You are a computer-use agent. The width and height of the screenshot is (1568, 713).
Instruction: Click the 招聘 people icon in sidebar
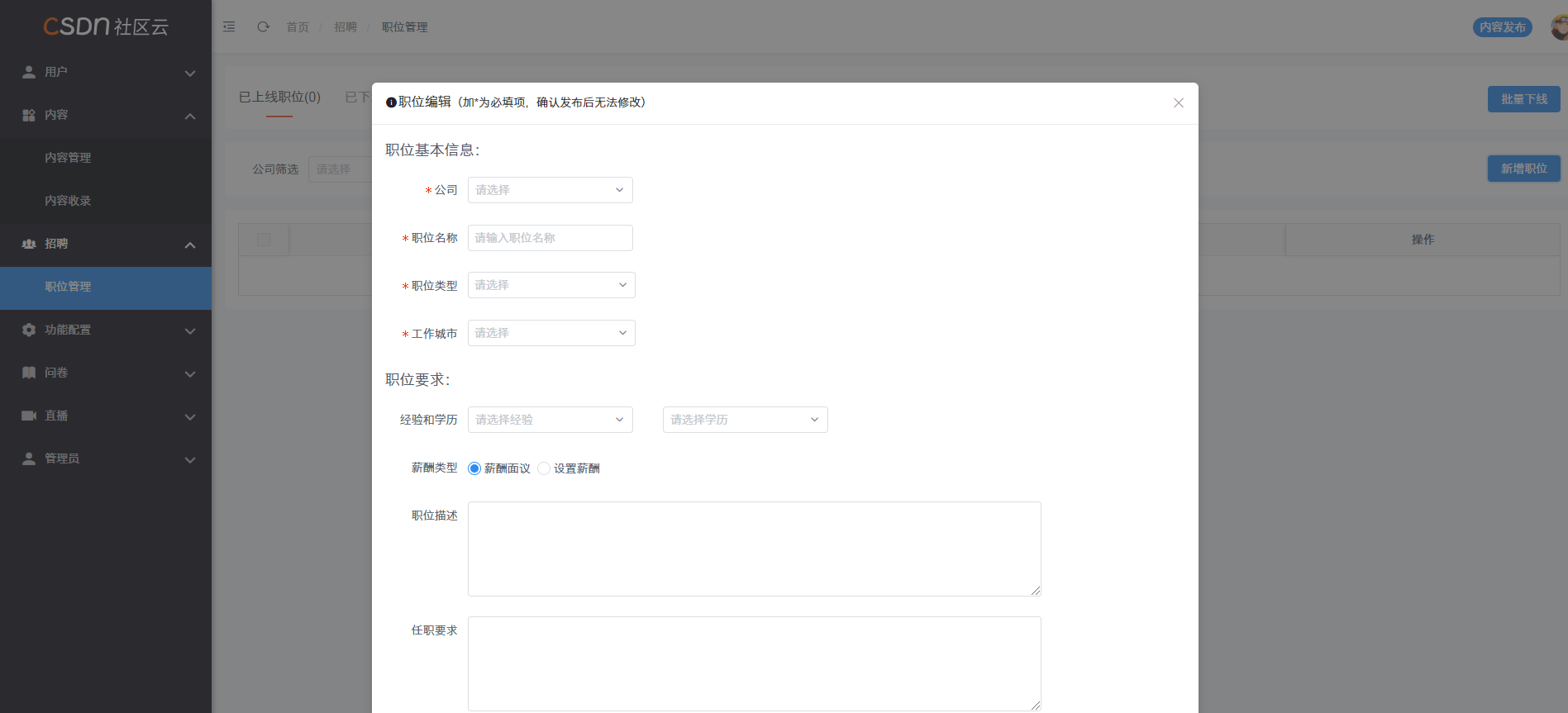(29, 244)
